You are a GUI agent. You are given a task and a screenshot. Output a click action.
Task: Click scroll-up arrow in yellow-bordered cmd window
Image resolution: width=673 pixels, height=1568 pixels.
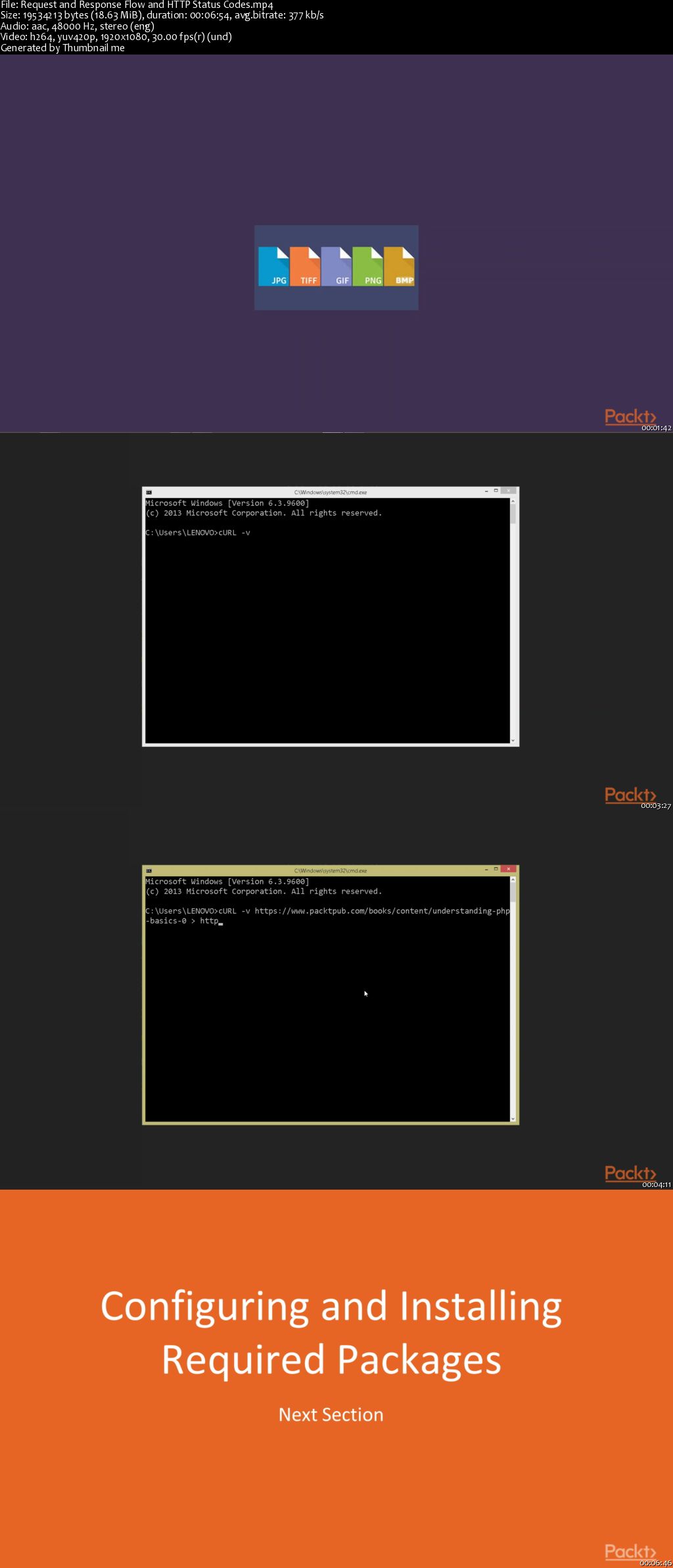513,880
